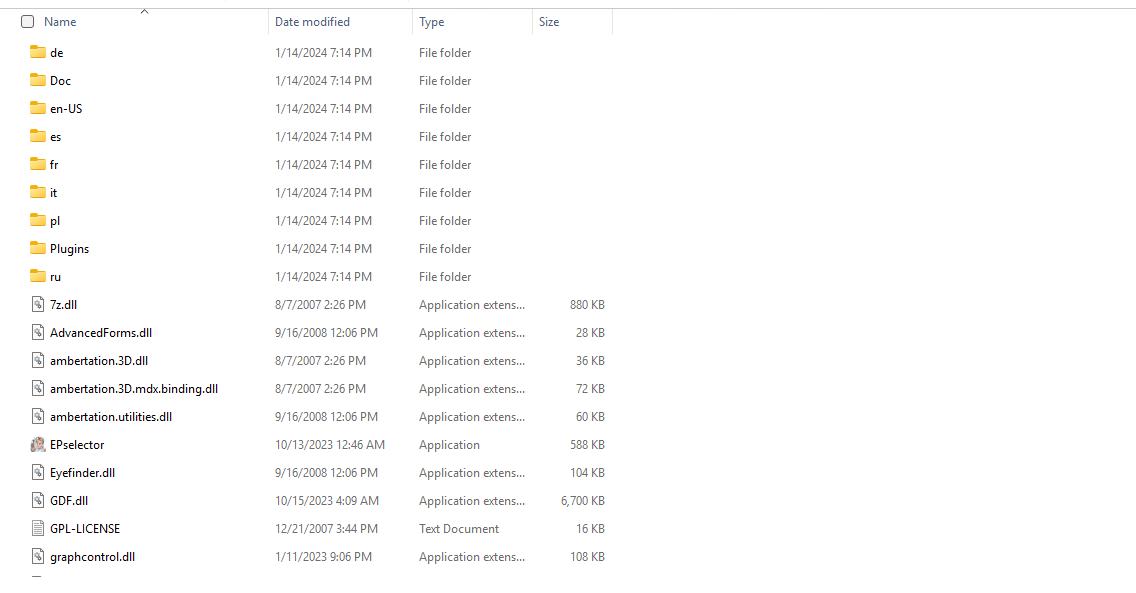Image resolution: width=1136 pixels, height=593 pixels.
Task: Sort files by Size column
Action: [550, 21]
